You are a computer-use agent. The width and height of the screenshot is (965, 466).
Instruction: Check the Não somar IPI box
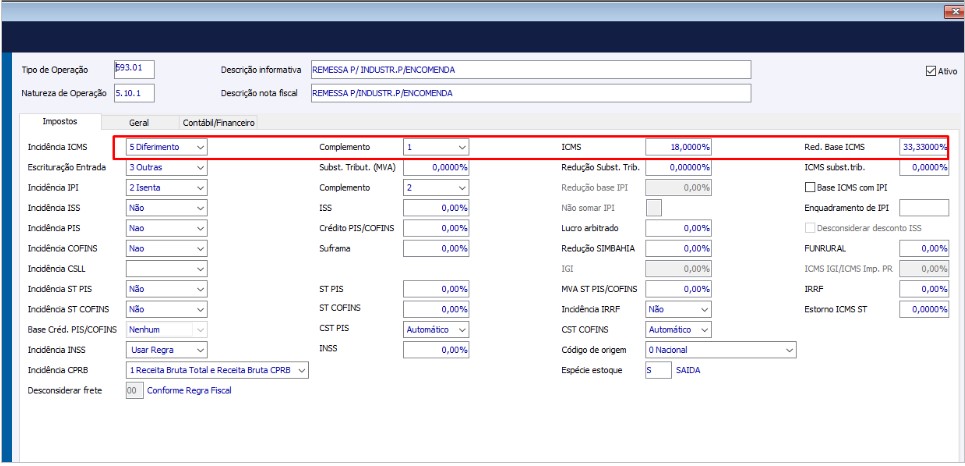click(654, 208)
